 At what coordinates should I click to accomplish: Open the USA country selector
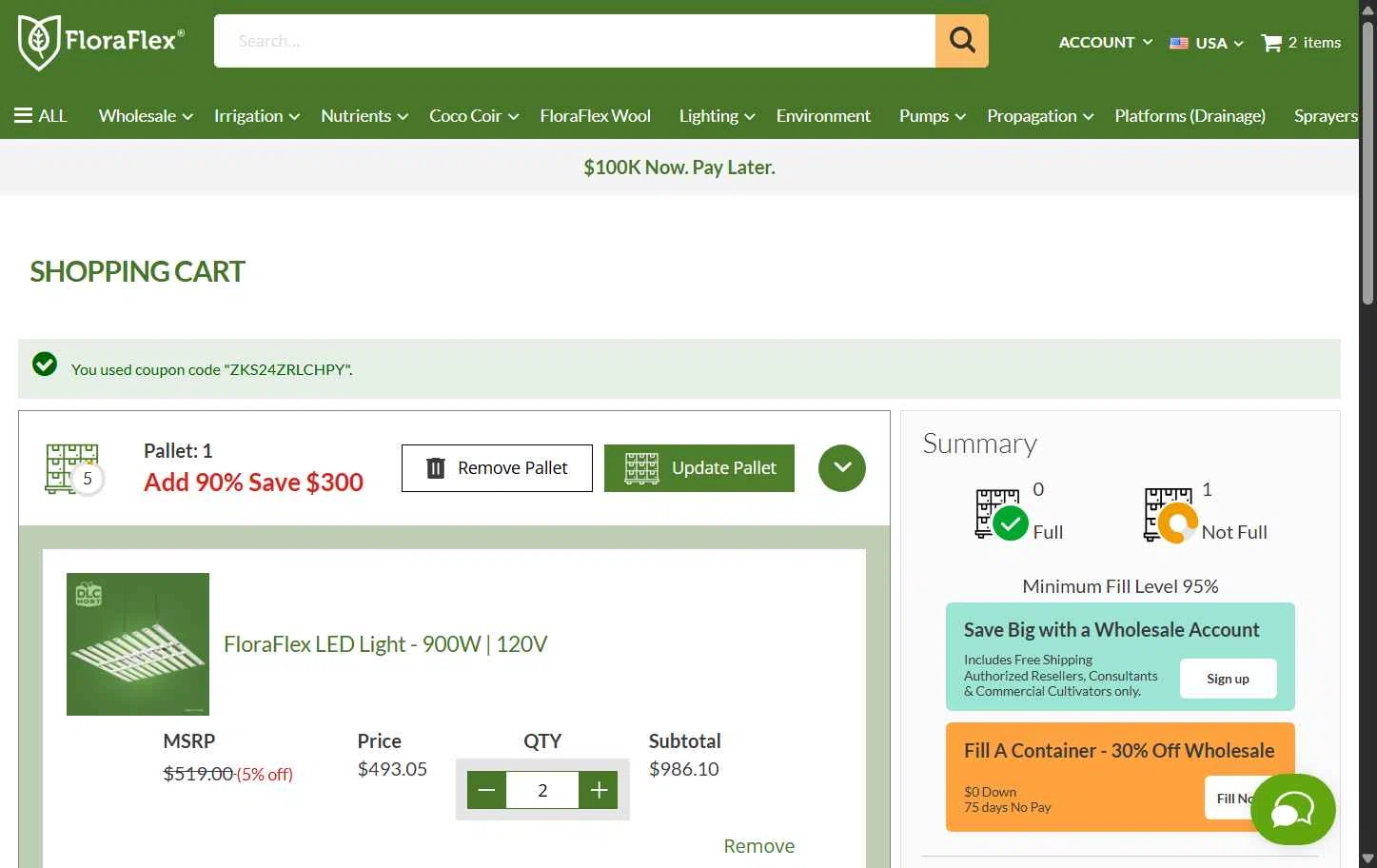[1207, 43]
